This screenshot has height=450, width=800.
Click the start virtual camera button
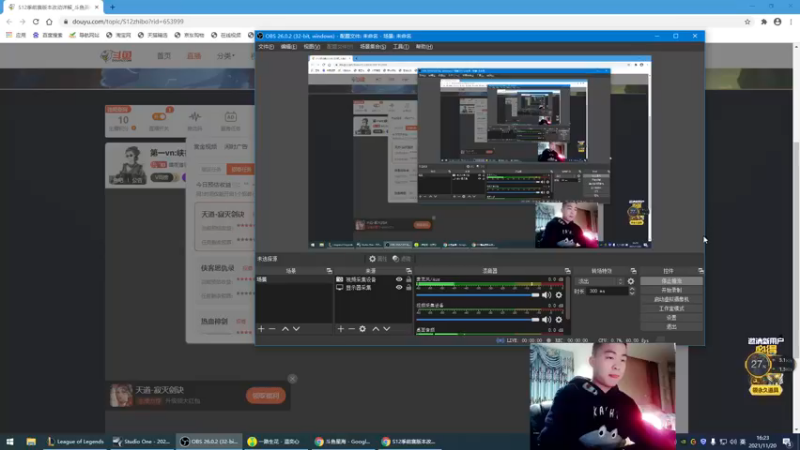[x=671, y=299]
